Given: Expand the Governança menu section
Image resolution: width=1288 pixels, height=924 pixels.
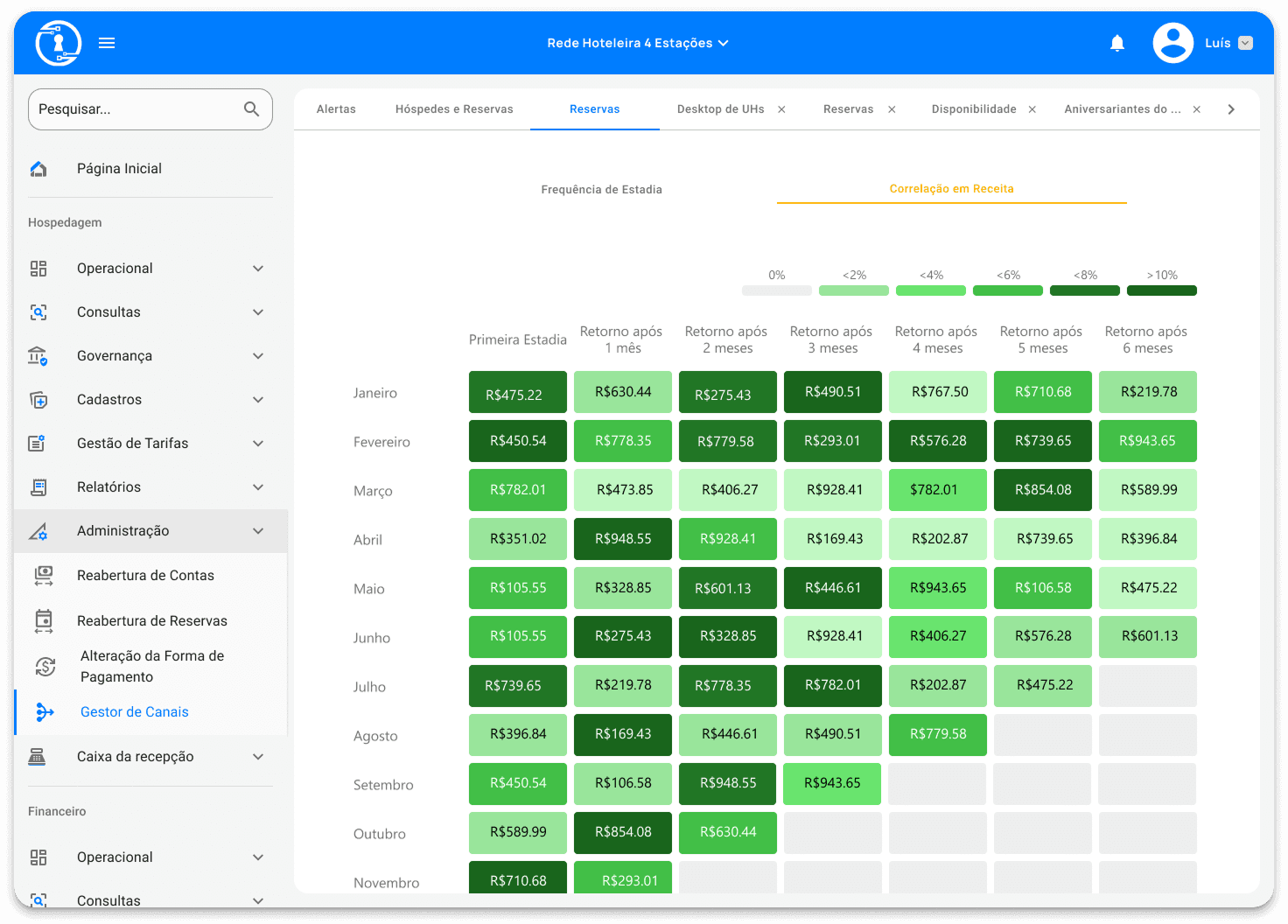Looking at the screenshot, I should coord(258,356).
